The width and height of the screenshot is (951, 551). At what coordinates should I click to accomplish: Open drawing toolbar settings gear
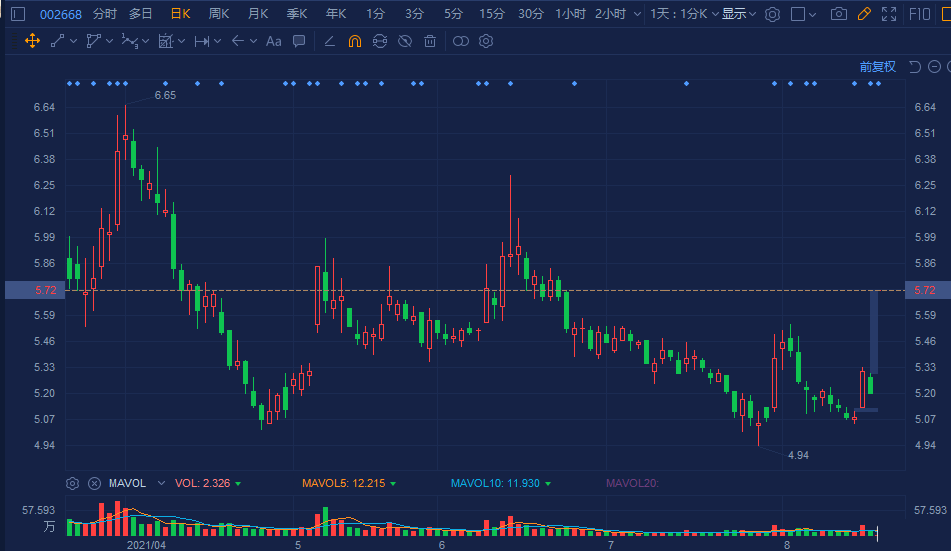pos(486,41)
